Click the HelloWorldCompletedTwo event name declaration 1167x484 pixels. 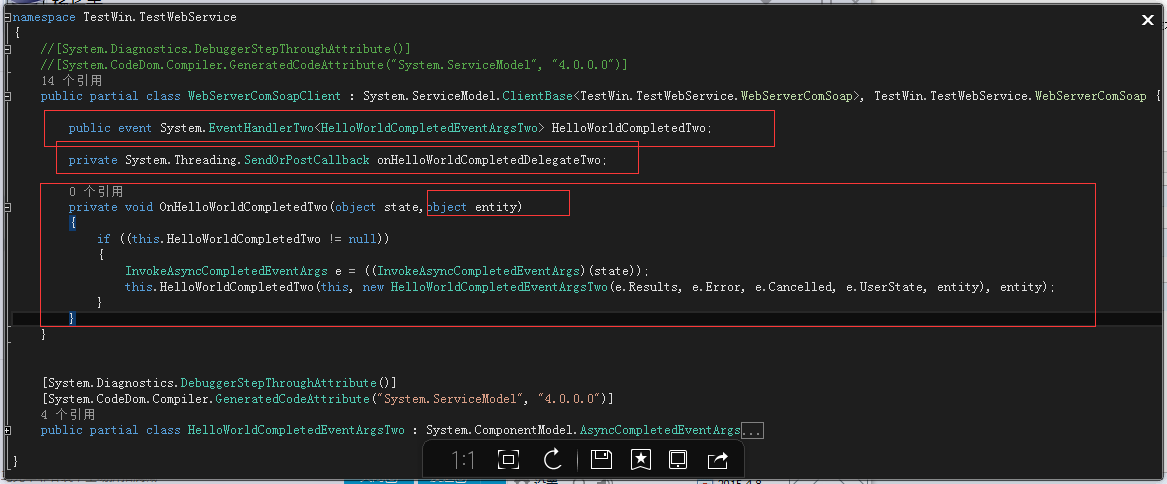click(x=628, y=128)
